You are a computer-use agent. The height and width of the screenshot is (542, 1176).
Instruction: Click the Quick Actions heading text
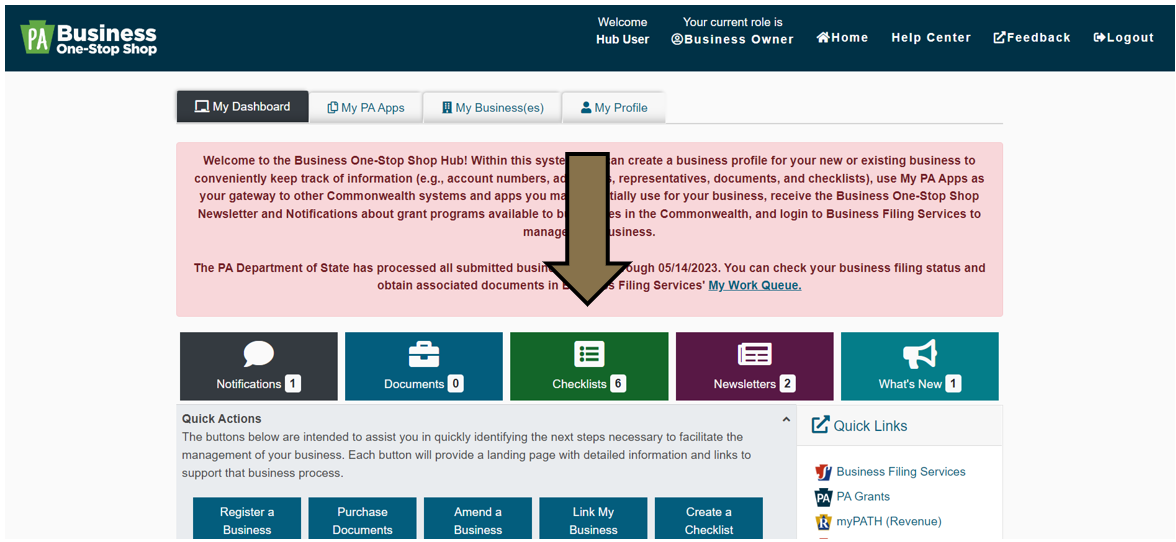click(x=221, y=419)
